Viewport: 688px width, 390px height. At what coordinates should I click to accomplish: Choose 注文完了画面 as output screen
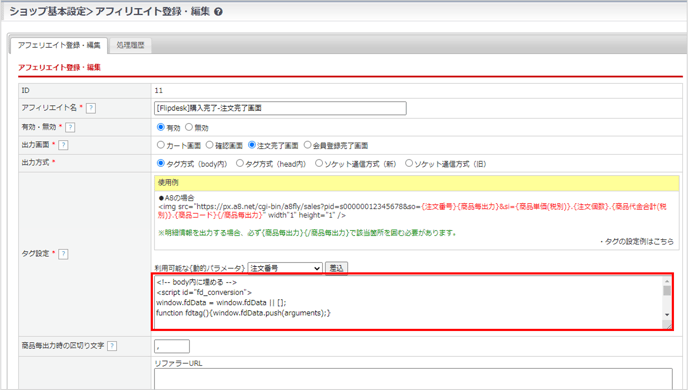point(252,145)
